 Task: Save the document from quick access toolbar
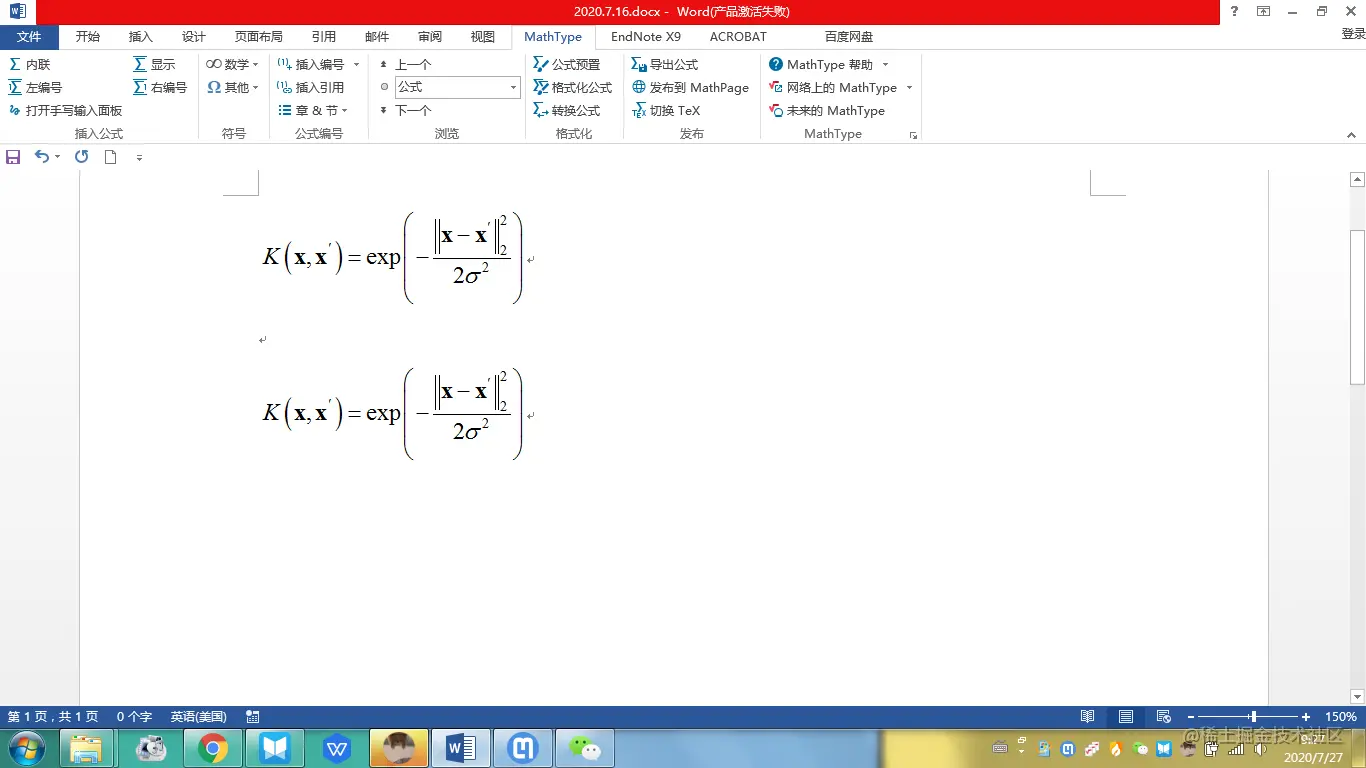coord(13,157)
